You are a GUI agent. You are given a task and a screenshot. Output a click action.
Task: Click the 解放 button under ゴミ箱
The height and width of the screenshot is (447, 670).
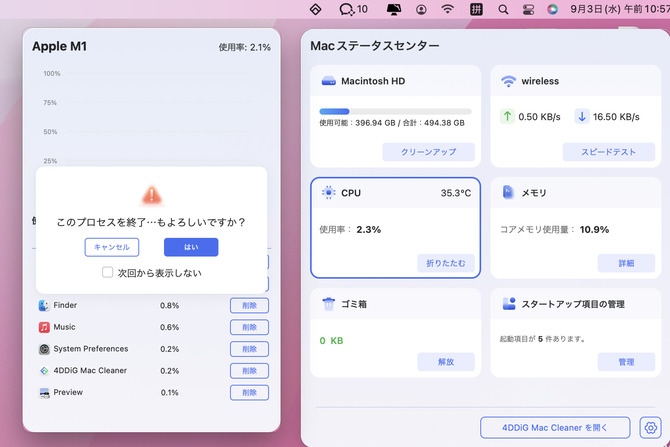446,362
